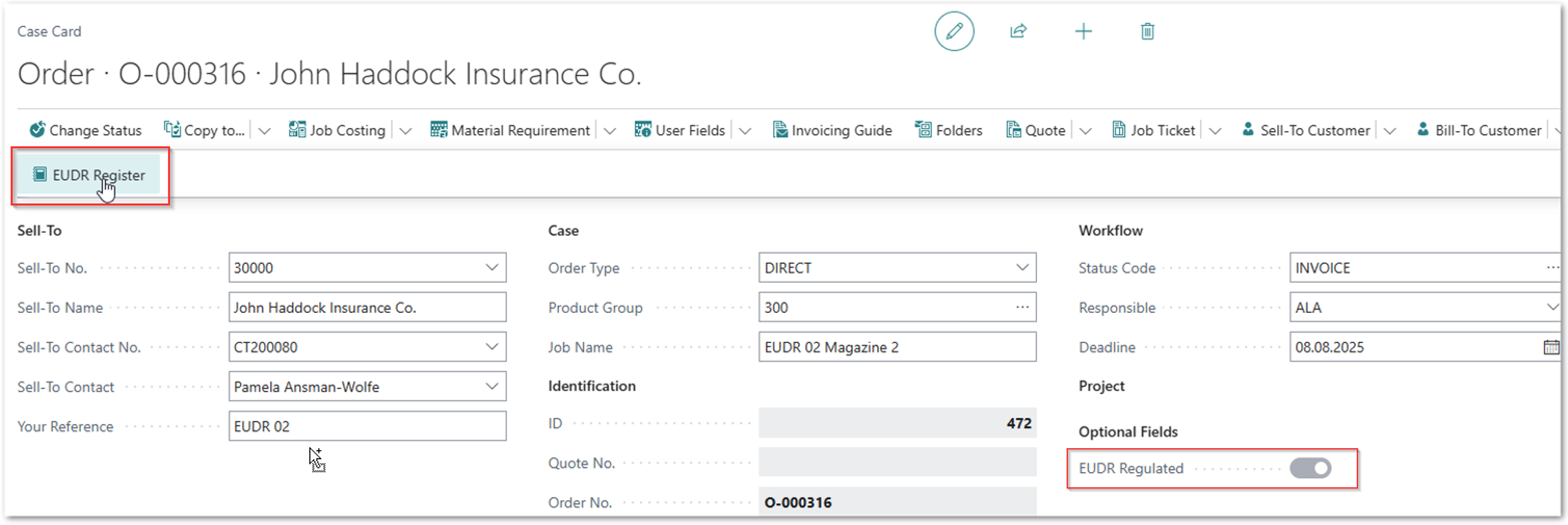Viewport: 1568px width, 525px height.
Task: Toggle the EUDR Regulated switch
Action: (x=1309, y=468)
